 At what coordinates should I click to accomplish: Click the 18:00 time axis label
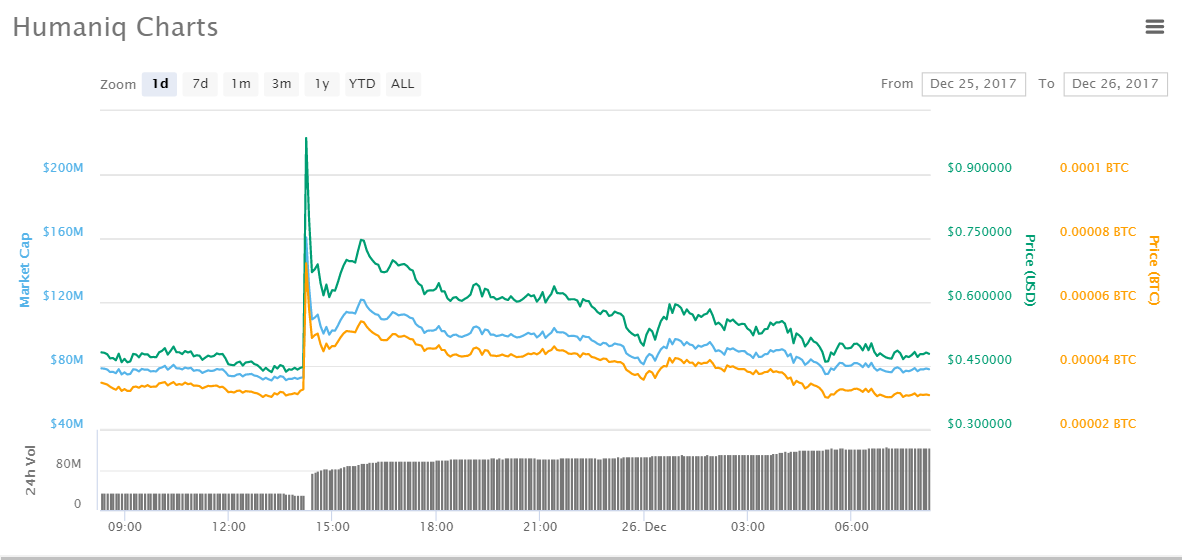(436, 526)
